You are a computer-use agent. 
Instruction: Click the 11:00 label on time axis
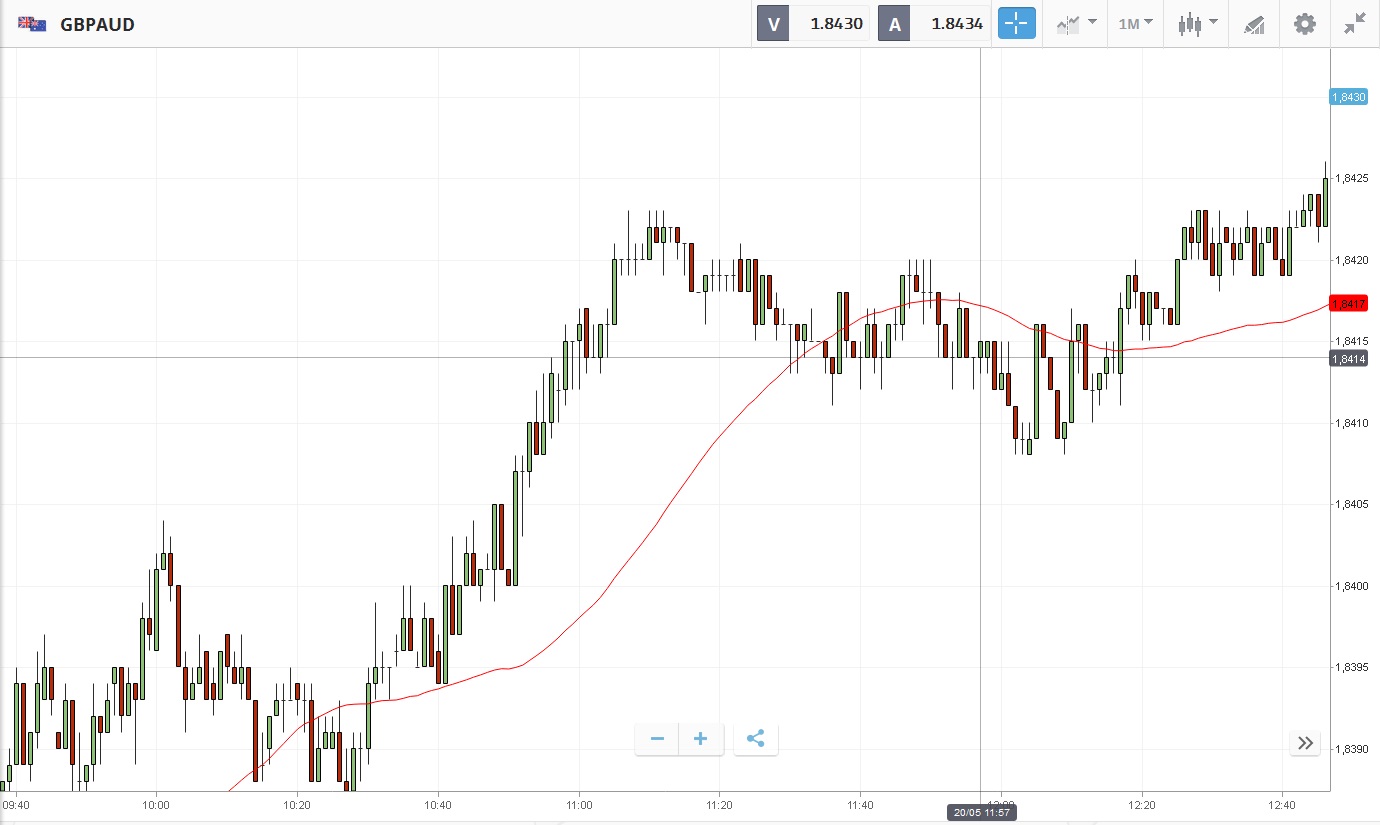(x=579, y=804)
